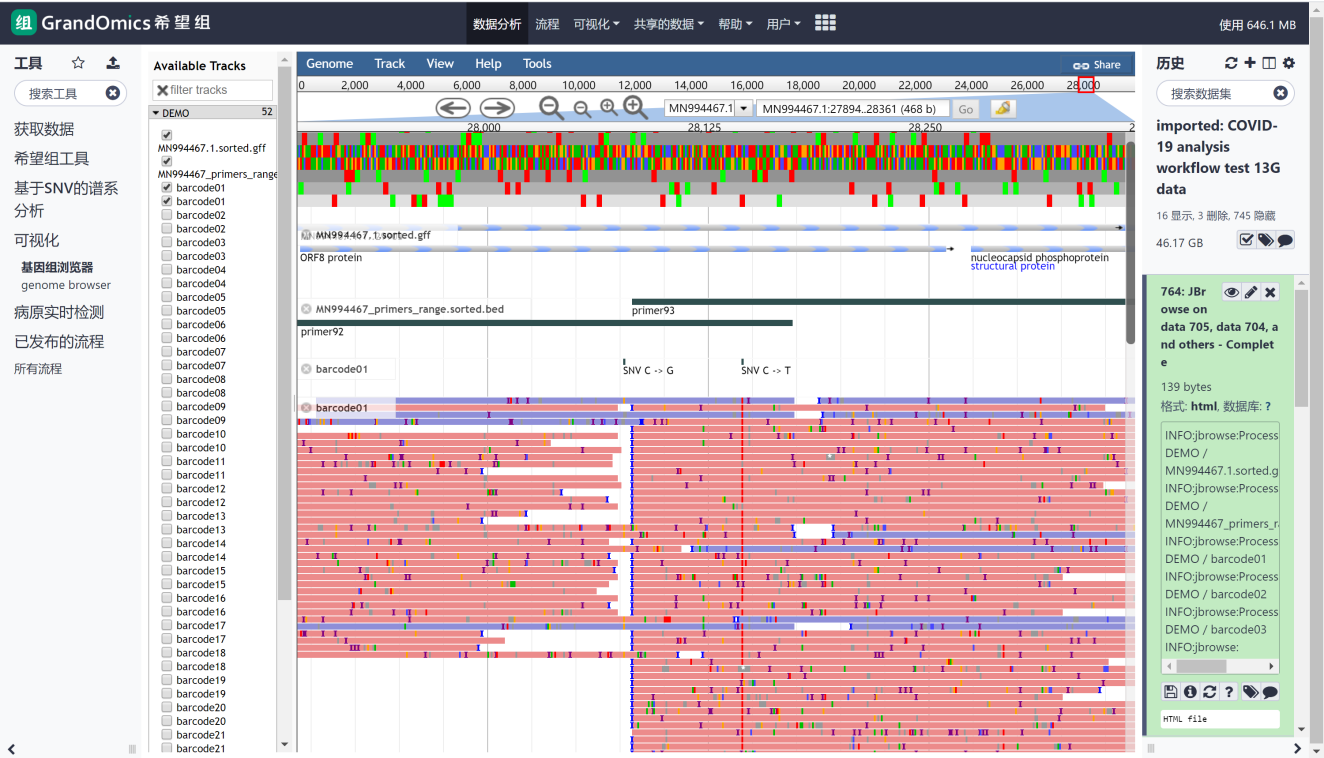
Task: Open the 用户 dropdown menu
Action: pos(783,24)
